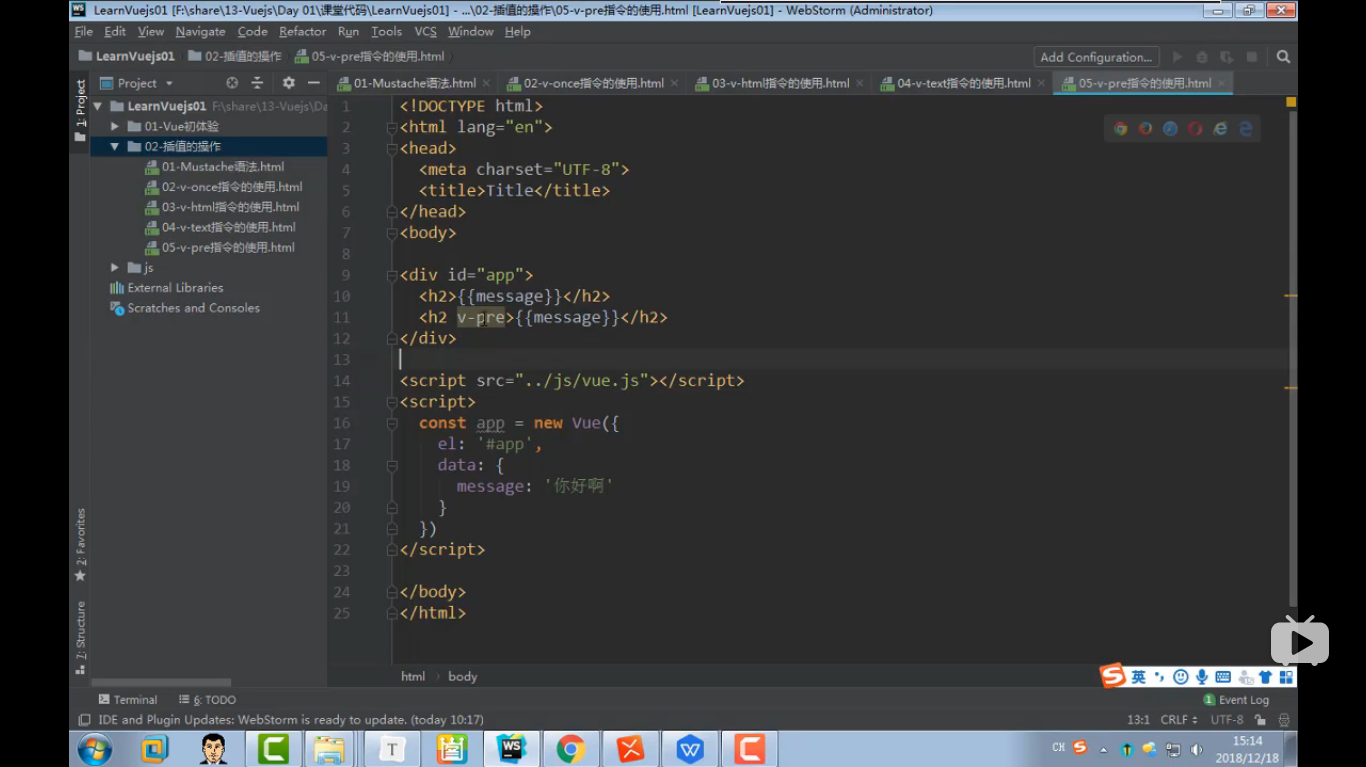Viewport: 1366px width, 767px height.
Task: Toggle the Terminal tool window
Action: click(x=128, y=700)
